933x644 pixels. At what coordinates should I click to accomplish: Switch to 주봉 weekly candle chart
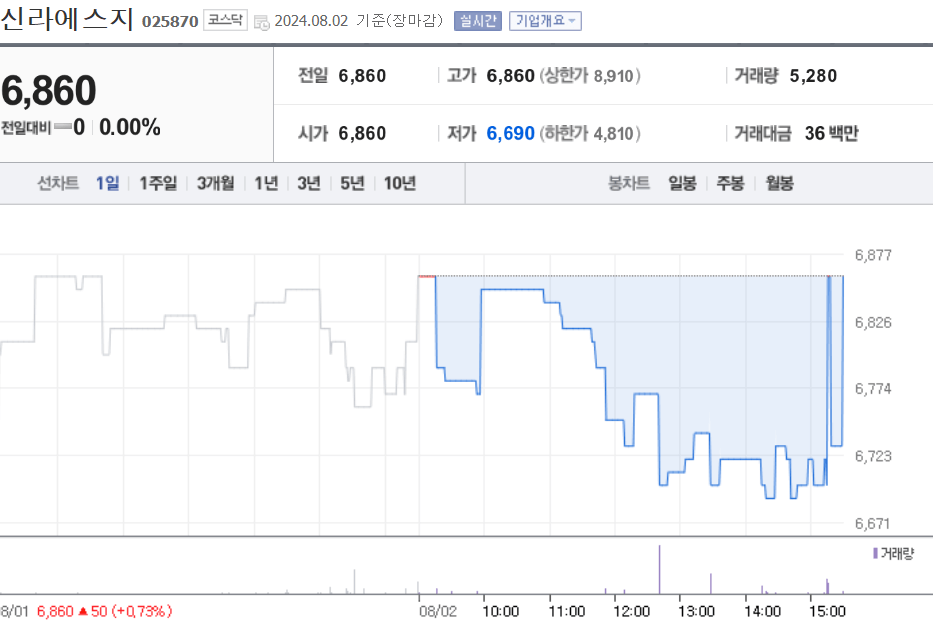(x=729, y=183)
